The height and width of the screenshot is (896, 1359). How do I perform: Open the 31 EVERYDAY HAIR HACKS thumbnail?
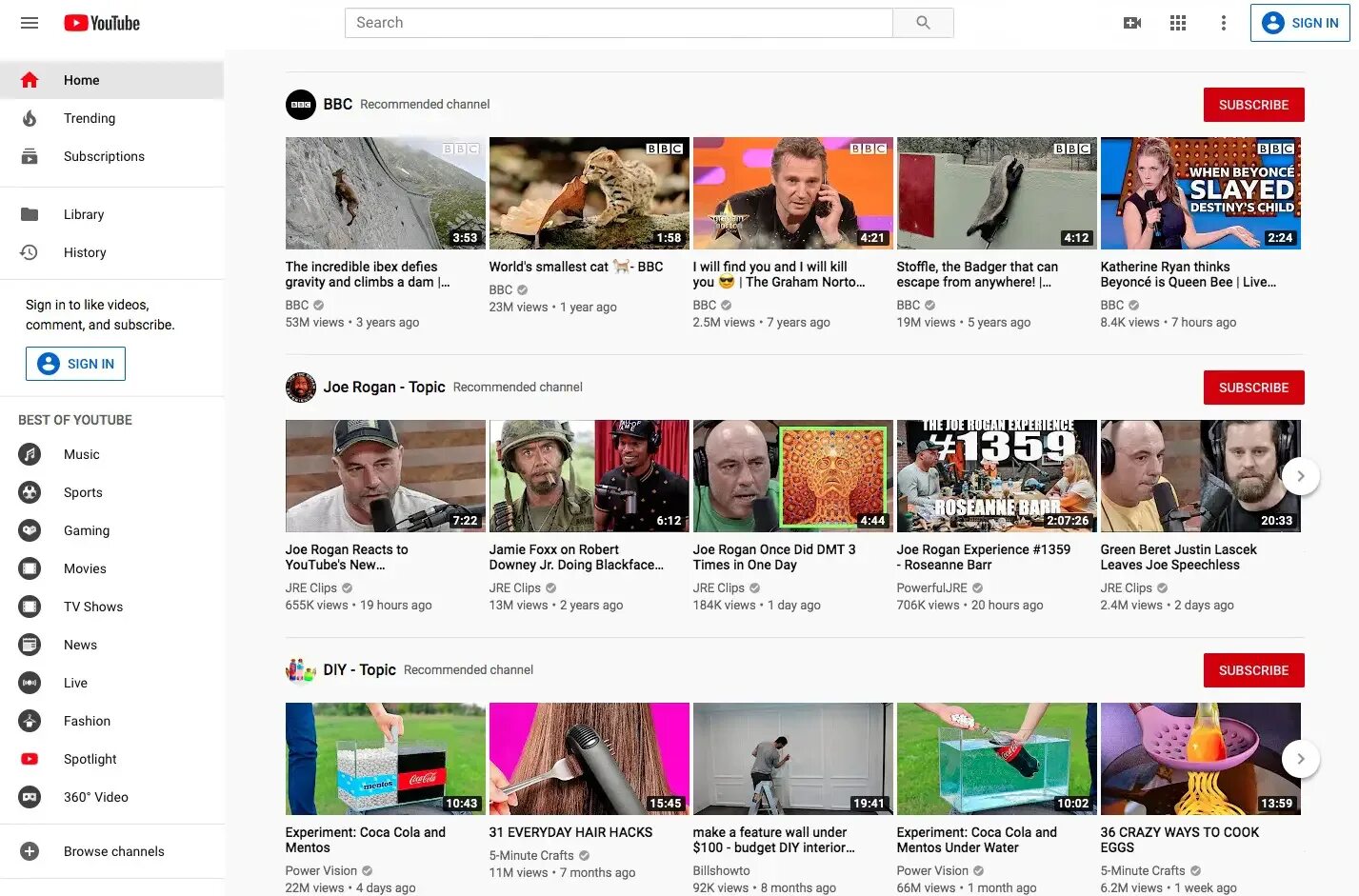(589, 759)
